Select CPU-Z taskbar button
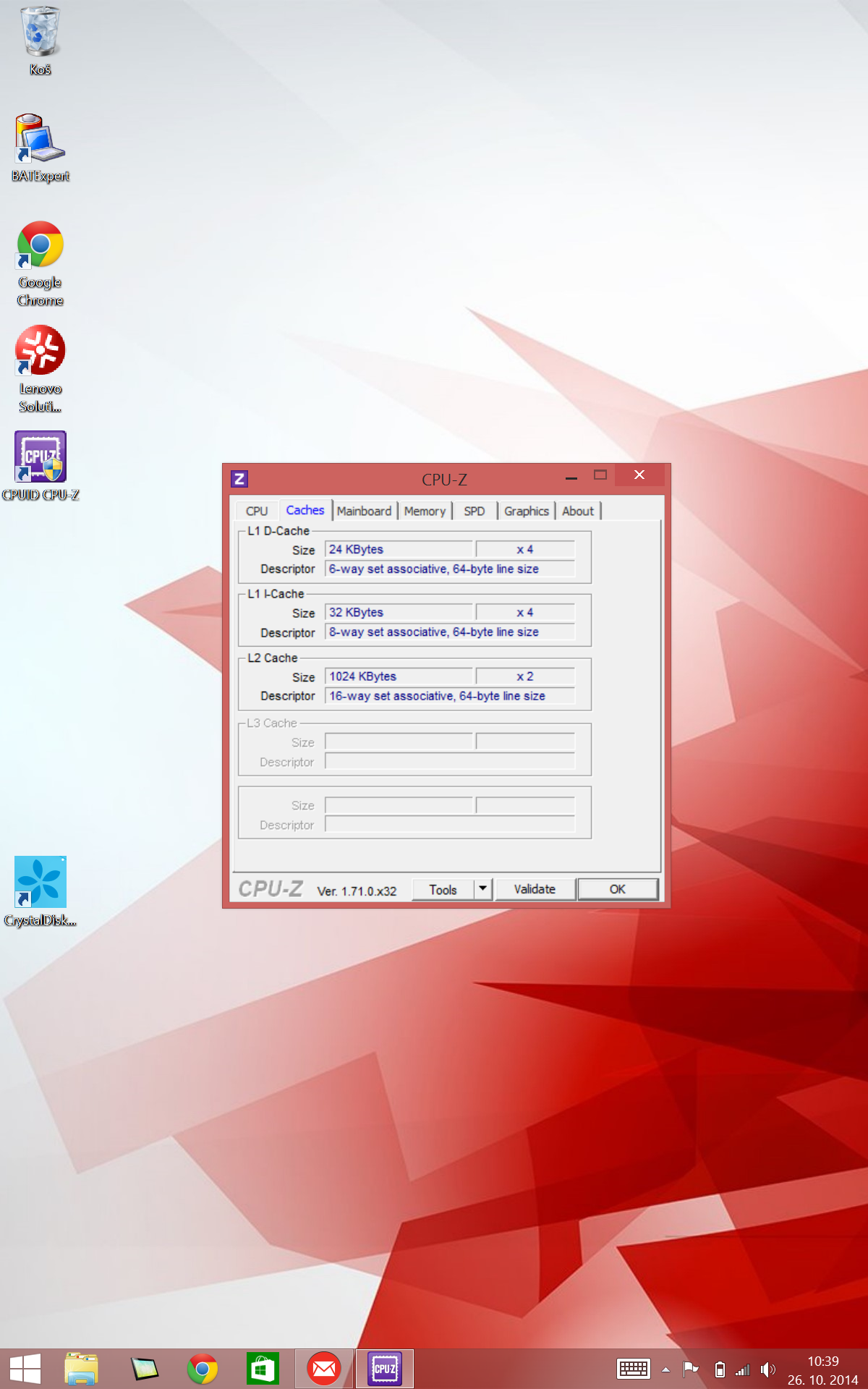 click(384, 1369)
